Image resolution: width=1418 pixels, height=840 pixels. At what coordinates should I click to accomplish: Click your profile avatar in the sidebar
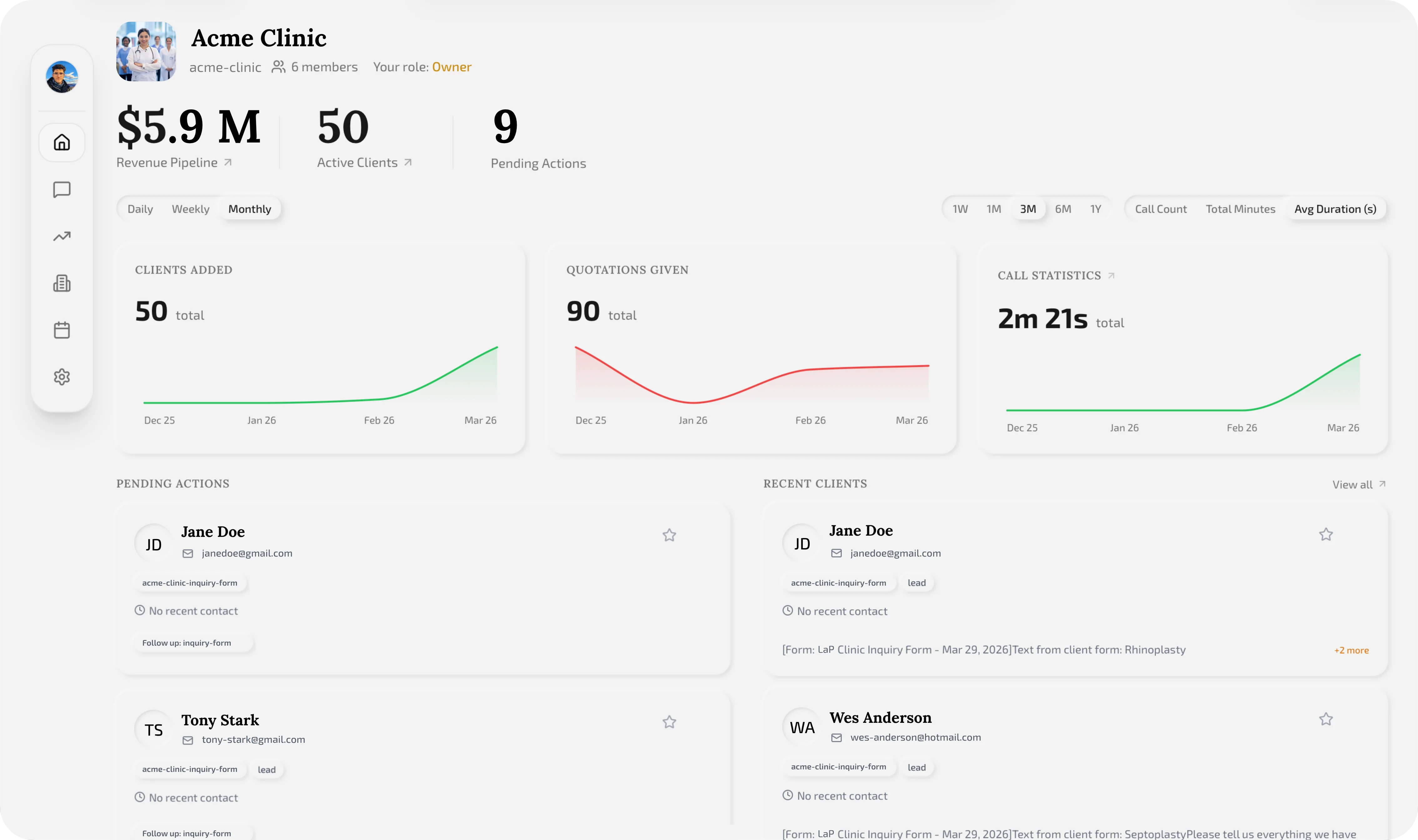(62, 77)
